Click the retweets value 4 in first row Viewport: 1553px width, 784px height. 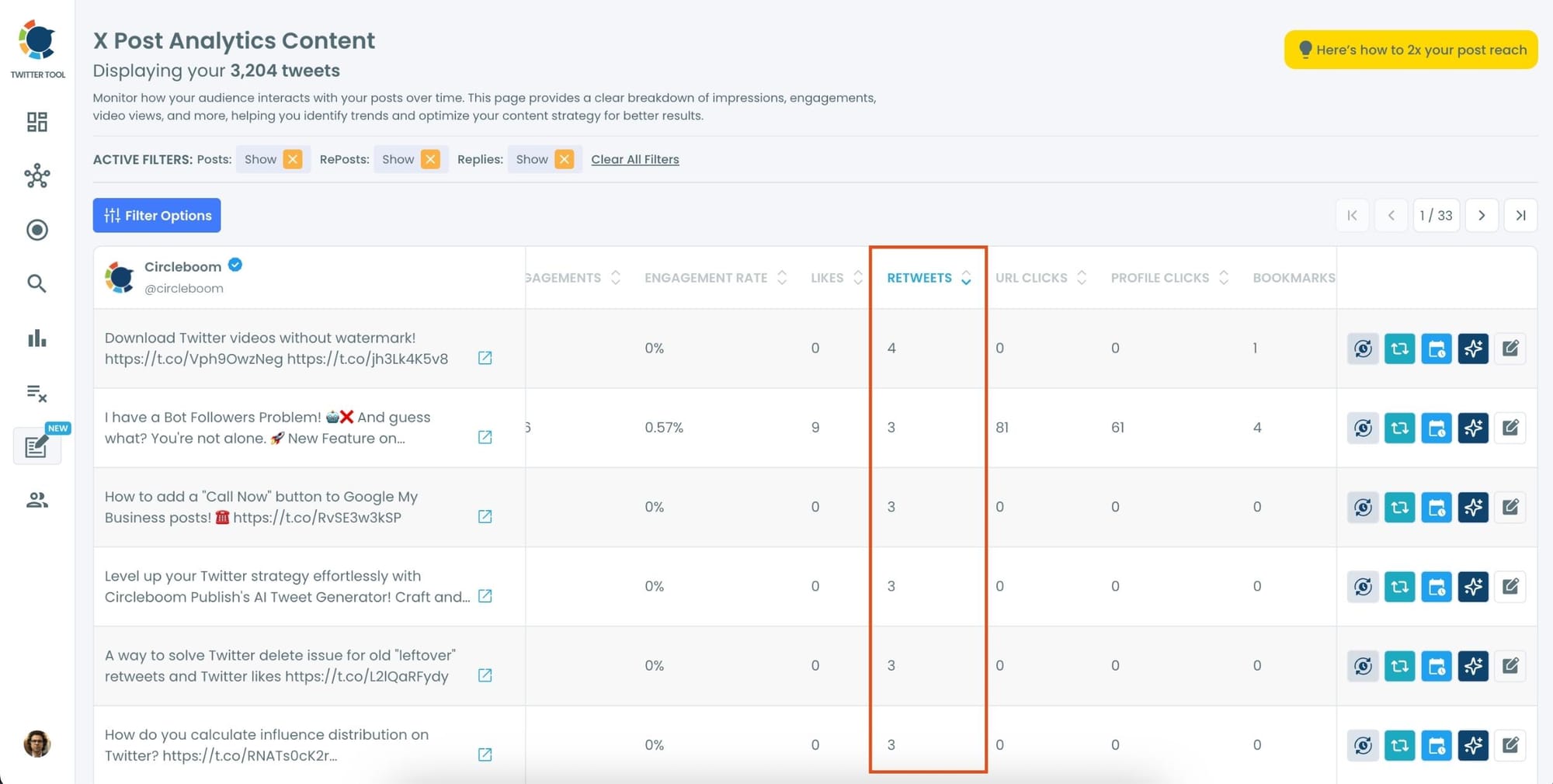pos(891,349)
